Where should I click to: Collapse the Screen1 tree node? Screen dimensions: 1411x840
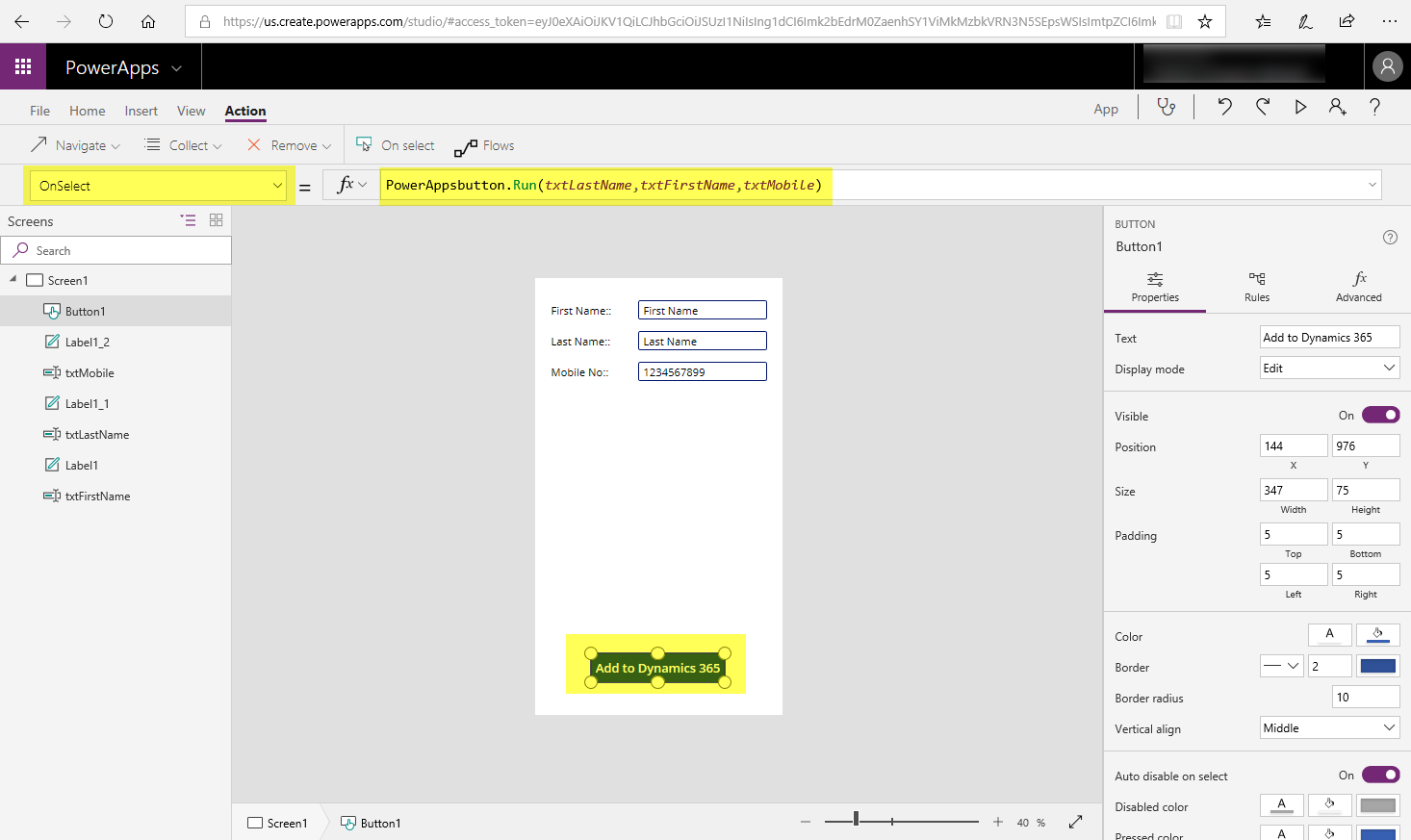pyautogui.click(x=13, y=280)
